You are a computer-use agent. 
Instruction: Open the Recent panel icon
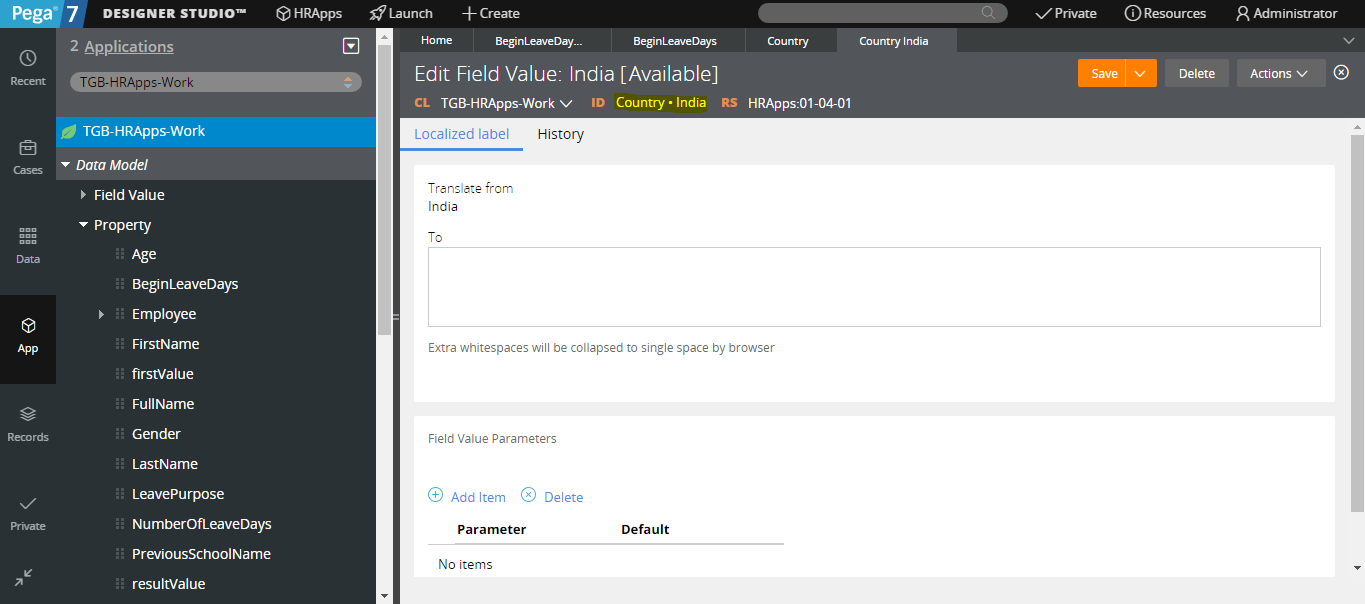pyautogui.click(x=28, y=67)
